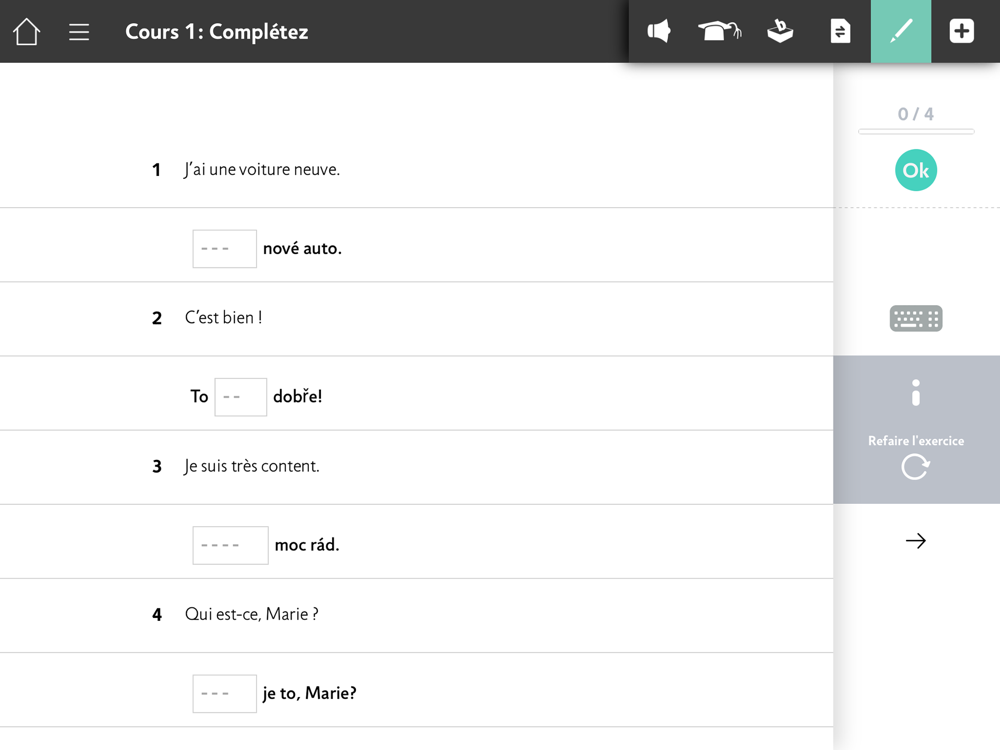Select the pencil exercise tab

[x=901, y=32]
